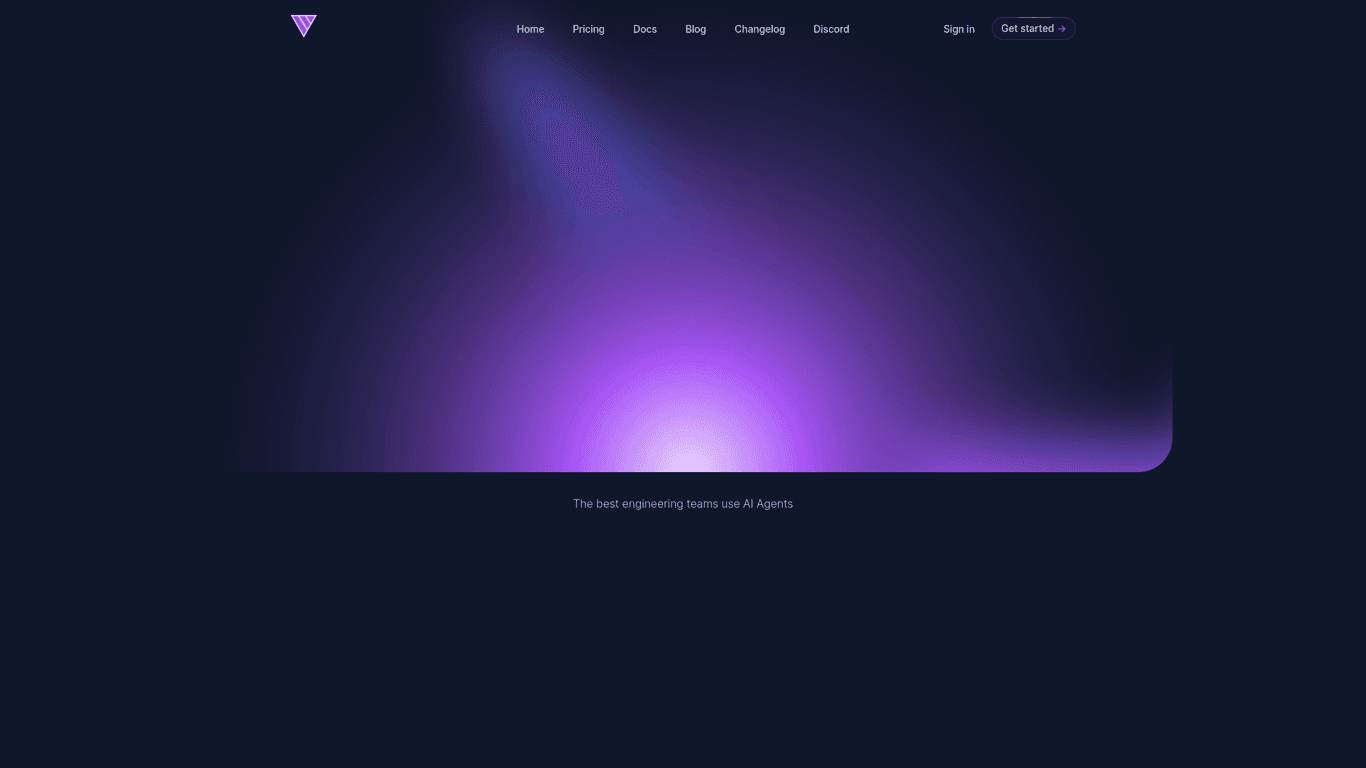Screen dimensions: 1366x768
Task: View the Changelog page
Action: click(760, 29)
